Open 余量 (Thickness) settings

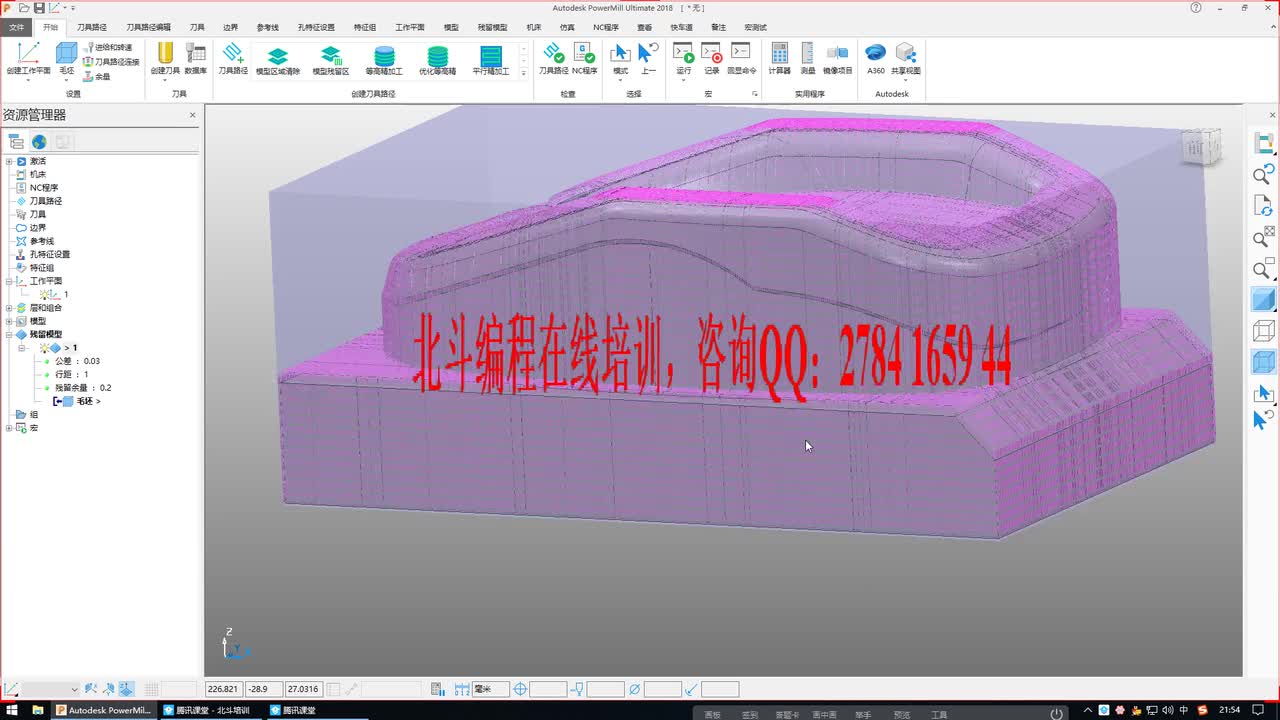coord(97,76)
